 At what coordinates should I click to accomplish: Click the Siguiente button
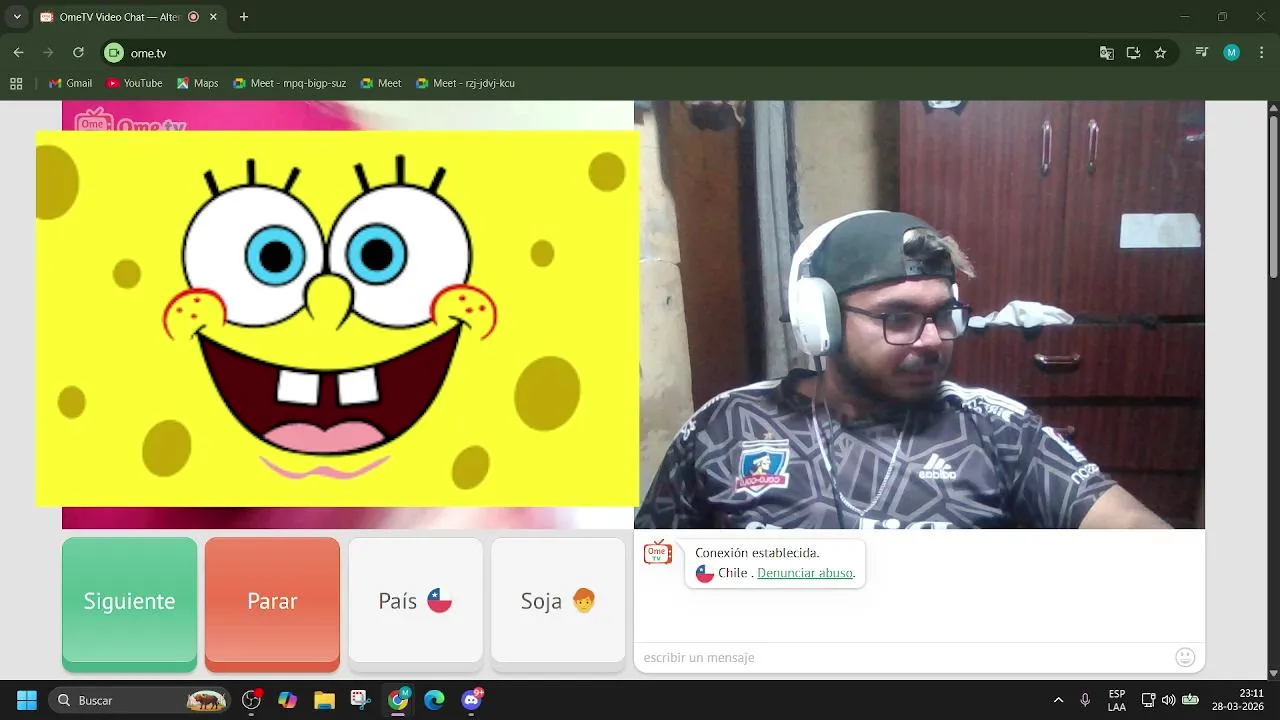tap(129, 601)
